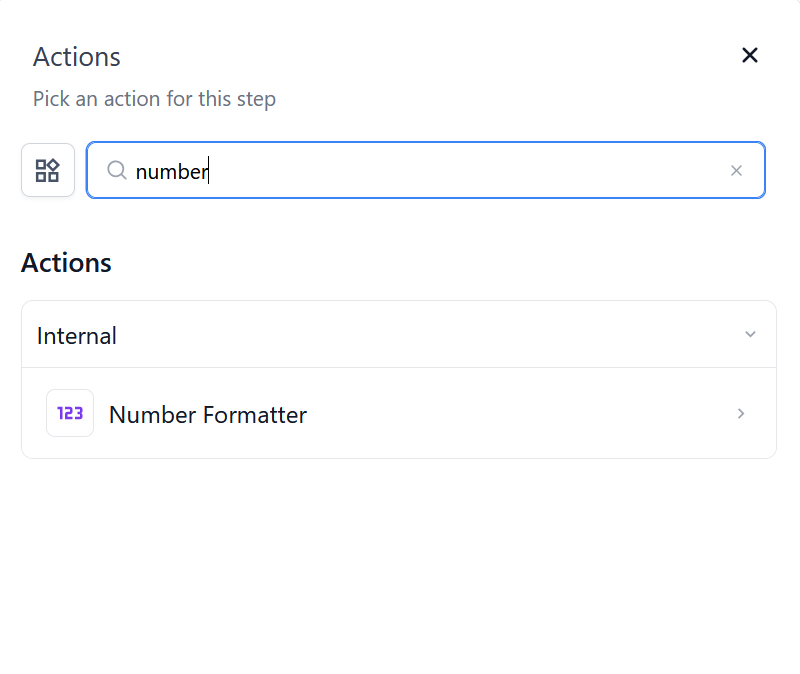This screenshot has width=800, height=674.
Task: Select the Number Formatter action
Action: pos(208,414)
